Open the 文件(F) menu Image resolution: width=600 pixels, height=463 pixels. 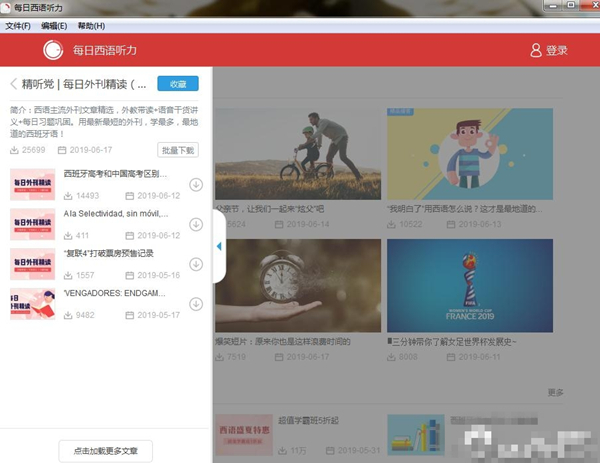(18, 26)
